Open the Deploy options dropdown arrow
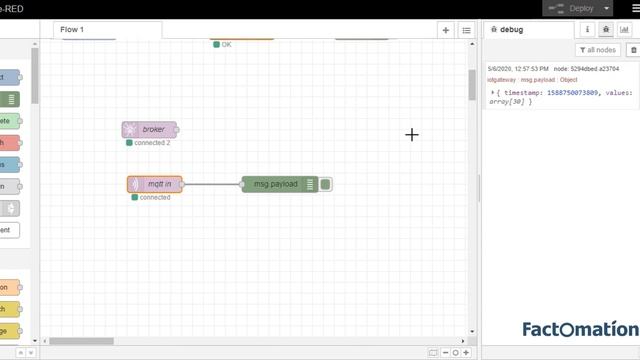The height and width of the screenshot is (360, 640). pos(606,8)
